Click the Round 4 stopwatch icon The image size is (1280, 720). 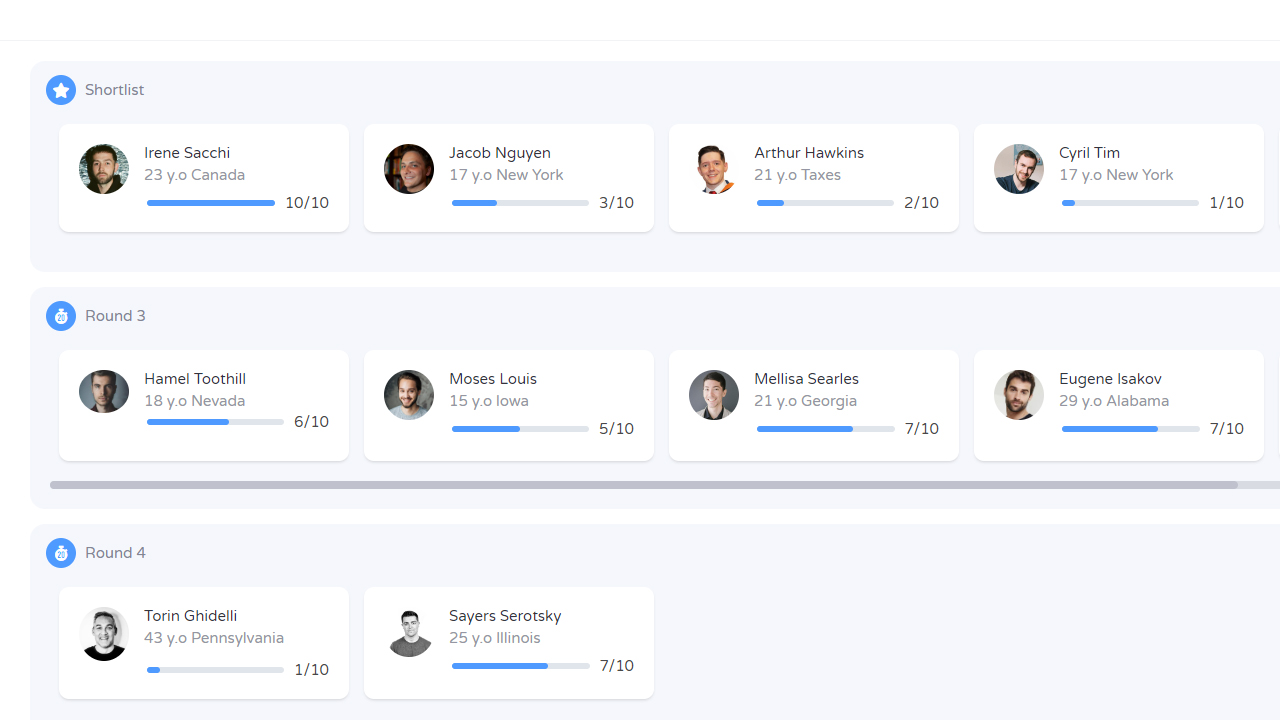tap(61, 553)
